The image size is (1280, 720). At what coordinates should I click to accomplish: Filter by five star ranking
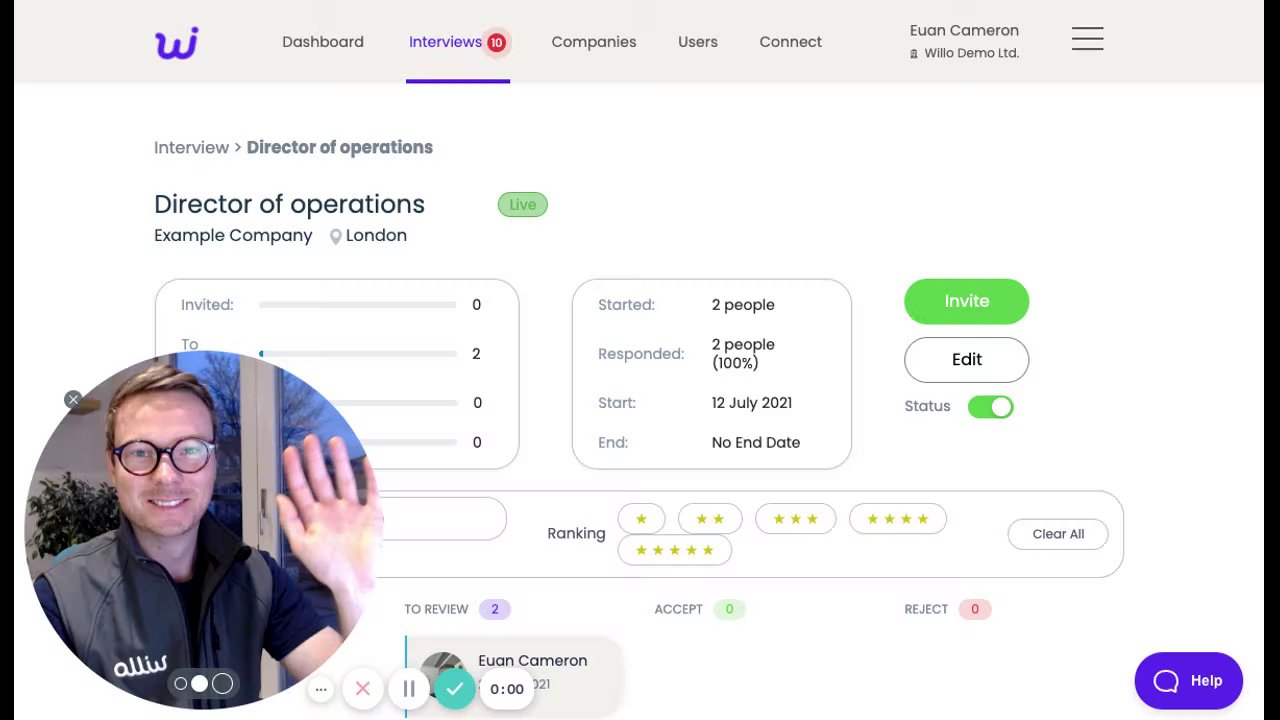tap(675, 550)
